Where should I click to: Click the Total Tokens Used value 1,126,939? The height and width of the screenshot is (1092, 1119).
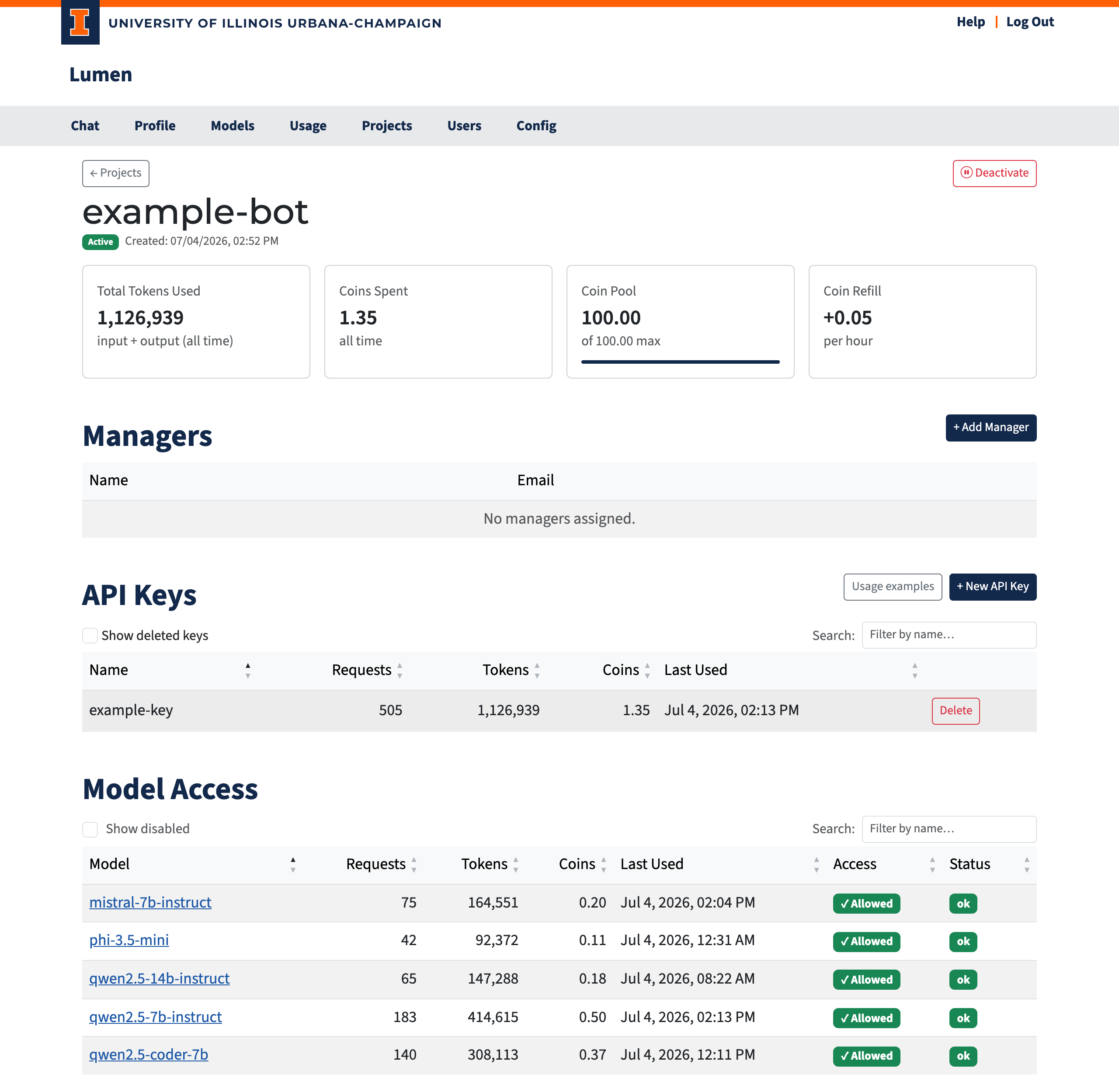click(x=140, y=318)
